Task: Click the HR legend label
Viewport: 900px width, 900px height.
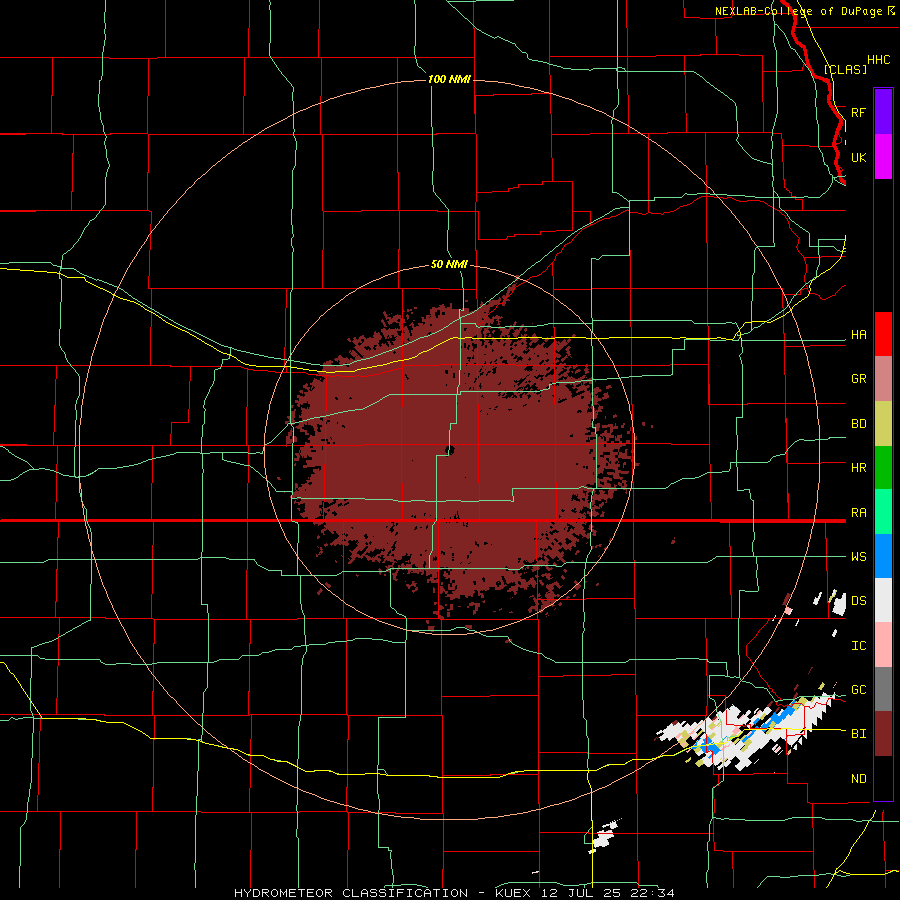Action: (x=859, y=468)
